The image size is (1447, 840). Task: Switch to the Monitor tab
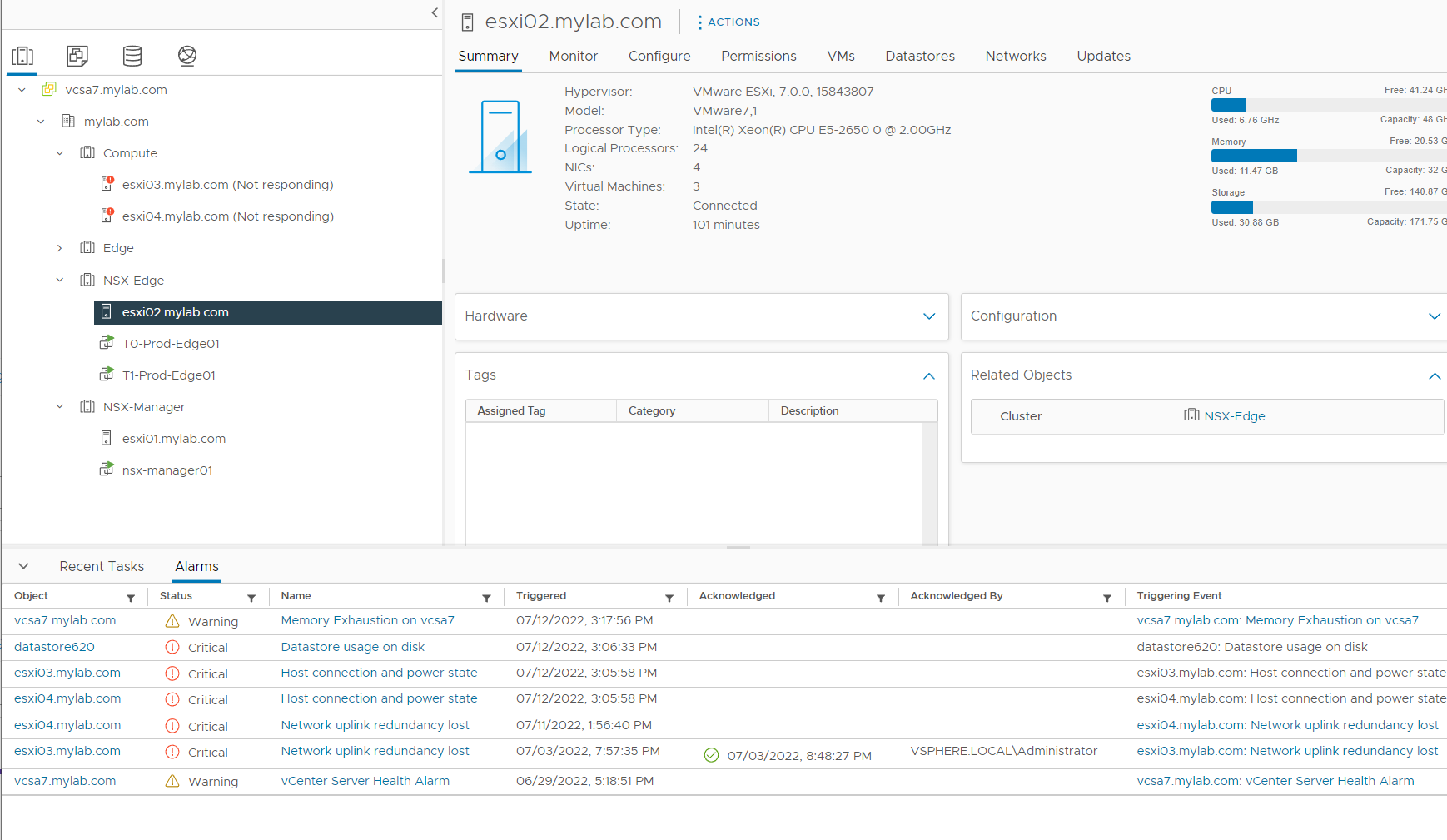click(573, 56)
